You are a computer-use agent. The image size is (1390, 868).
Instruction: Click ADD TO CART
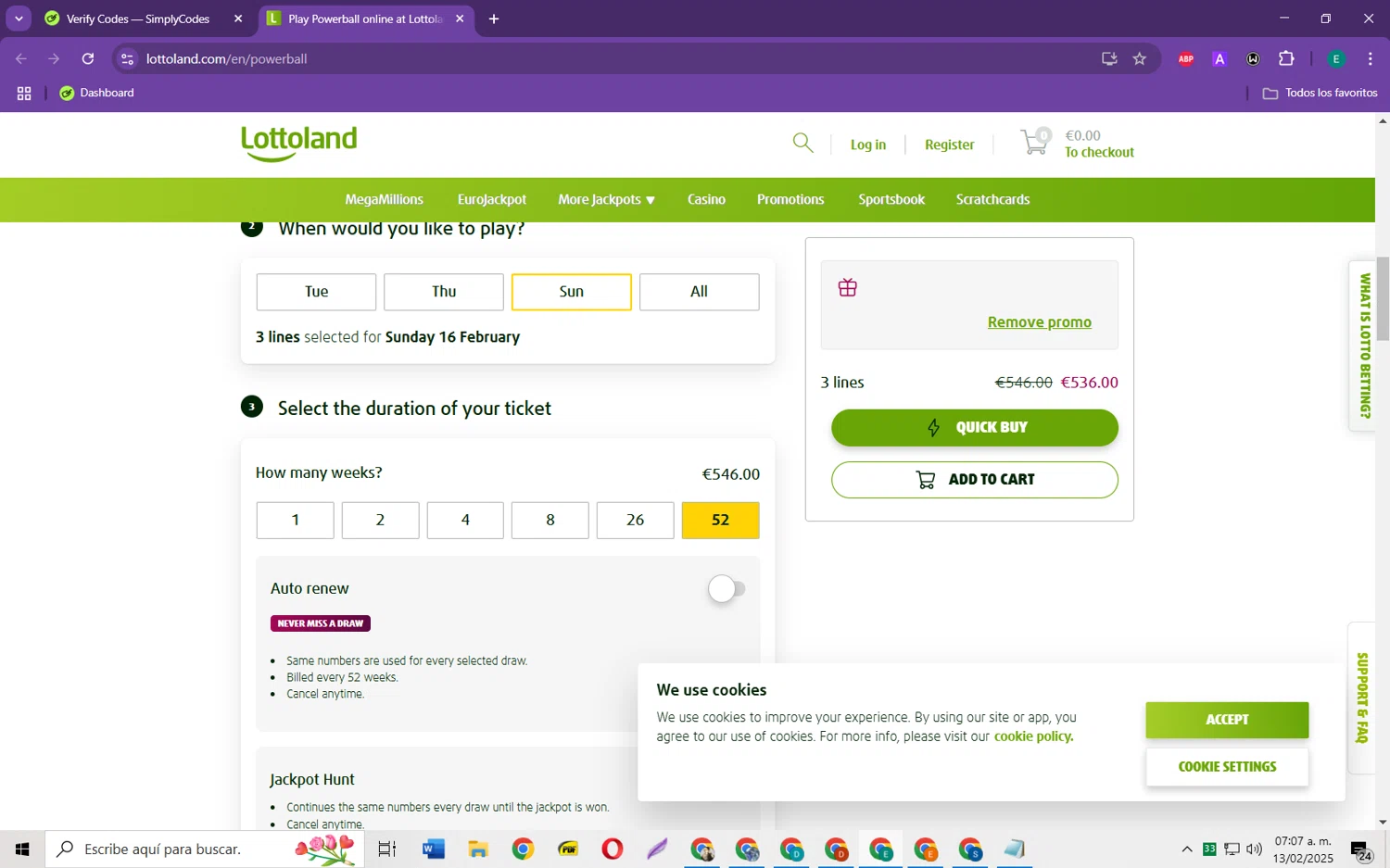[975, 479]
